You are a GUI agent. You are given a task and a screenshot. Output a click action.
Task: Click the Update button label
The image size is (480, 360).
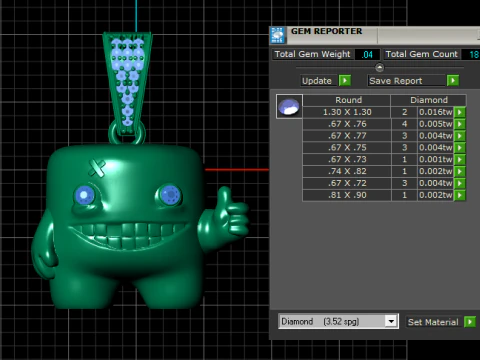(317, 81)
